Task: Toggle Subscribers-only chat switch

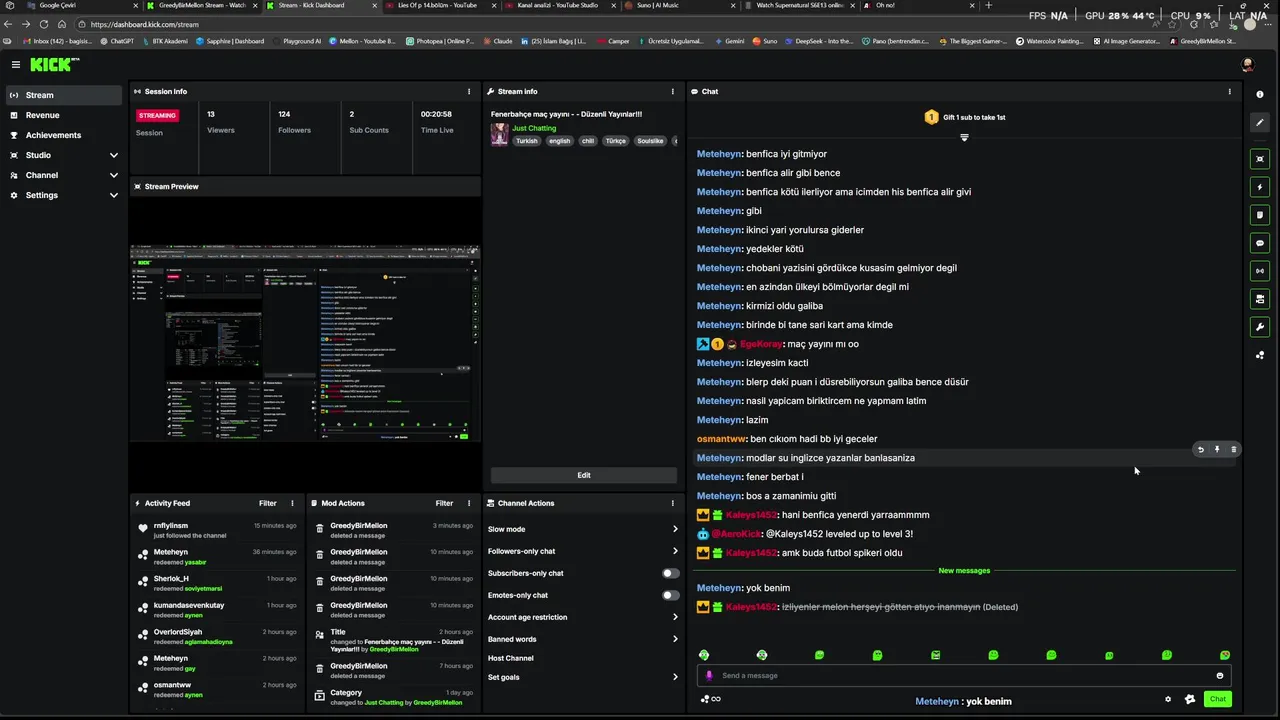Action: 670,573
